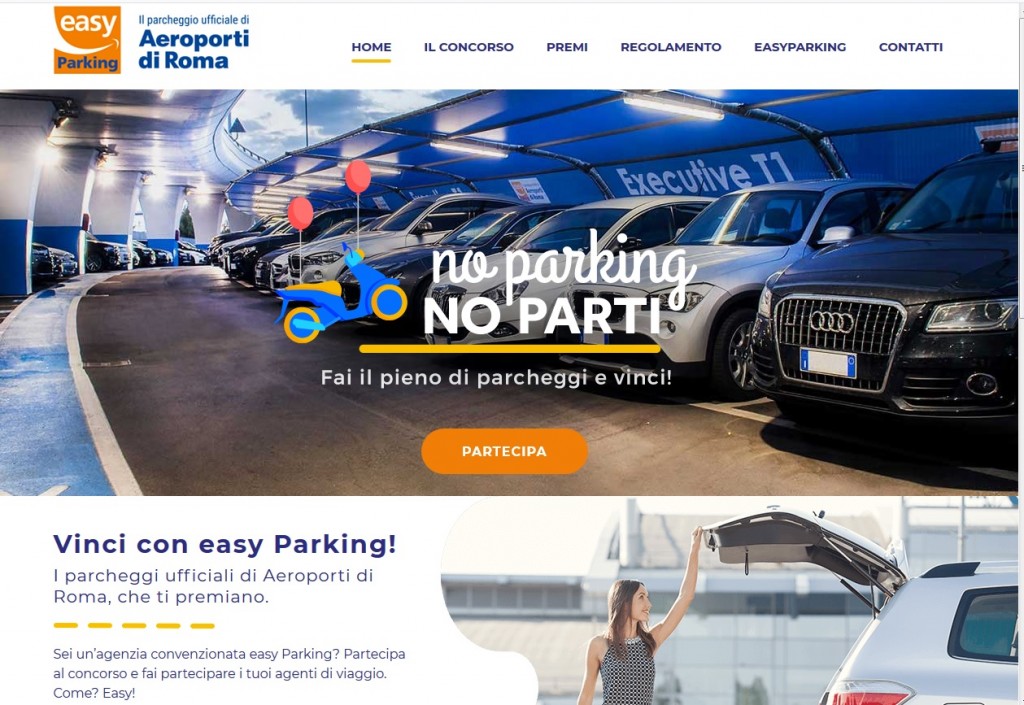Open the EASYPARKING menu link
Screen dimensions: 1024x705
(800, 47)
